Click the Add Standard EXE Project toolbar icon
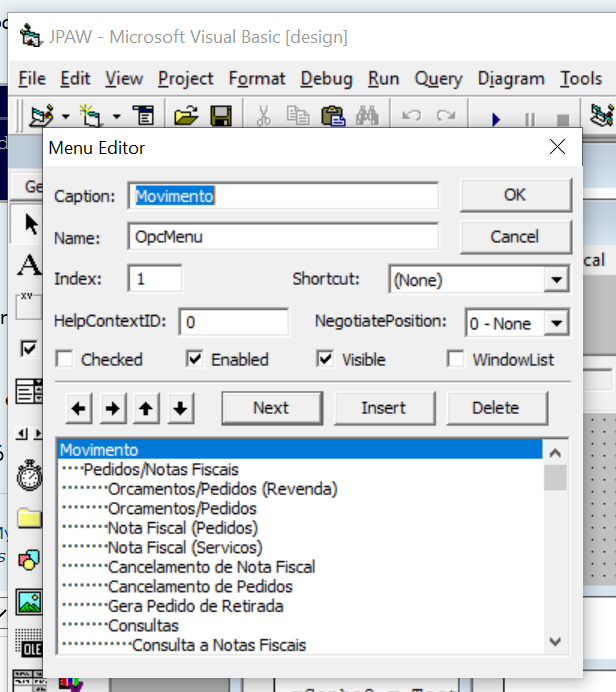The image size is (616, 692). pyautogui.click(x=41, y=116)
